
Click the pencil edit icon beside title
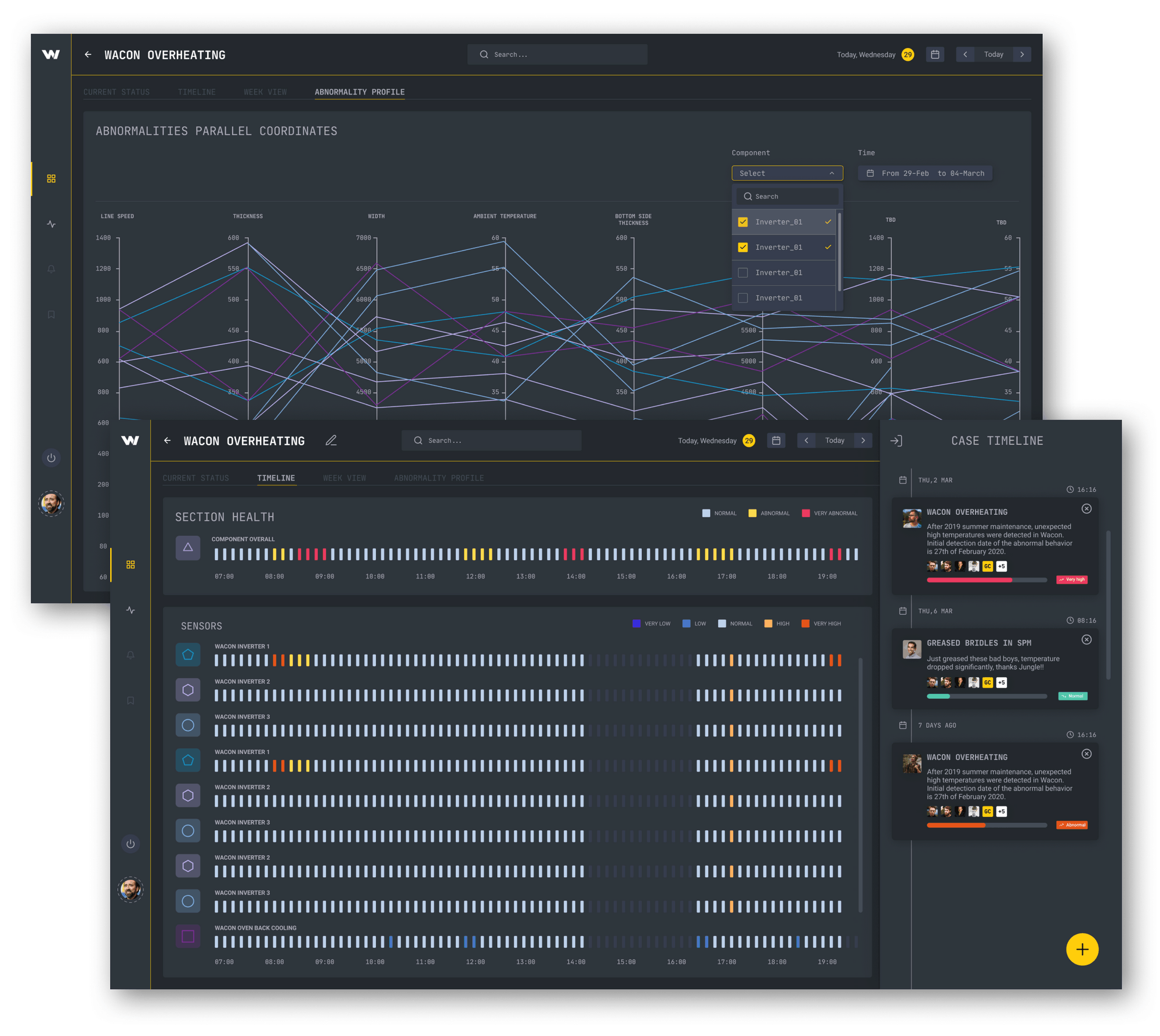(x=331, y=441)
